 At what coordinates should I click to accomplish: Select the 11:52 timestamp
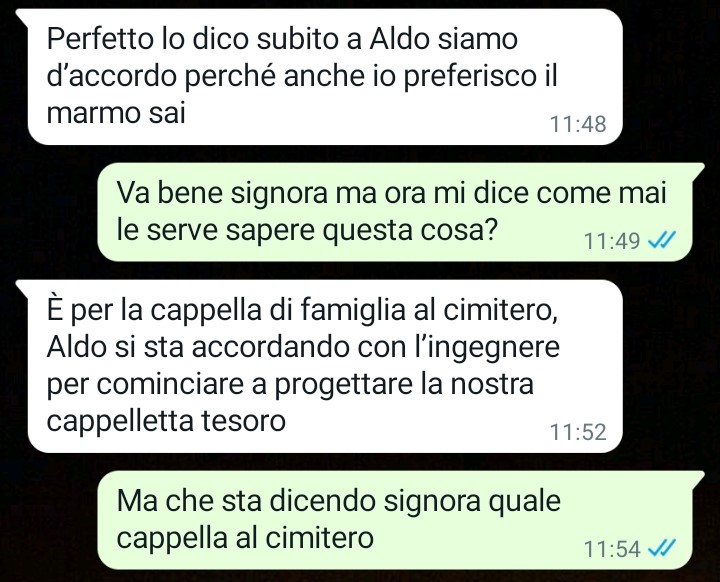tap(578, 432)
